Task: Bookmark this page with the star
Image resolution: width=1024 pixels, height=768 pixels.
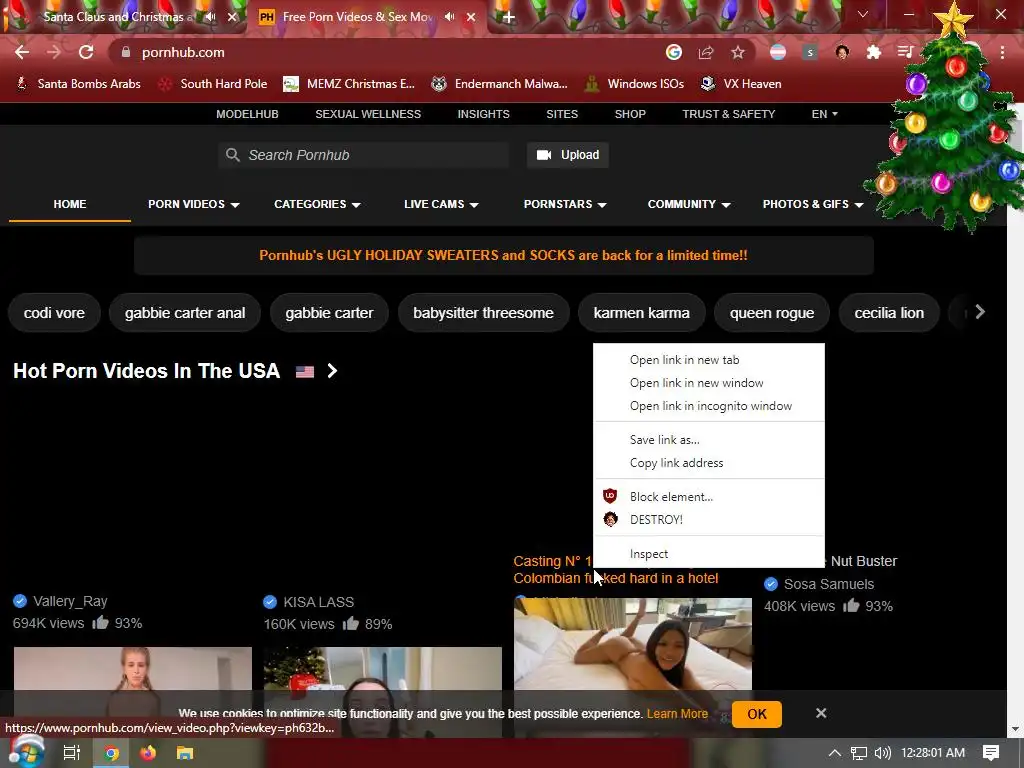Action: tap(738, 52)
